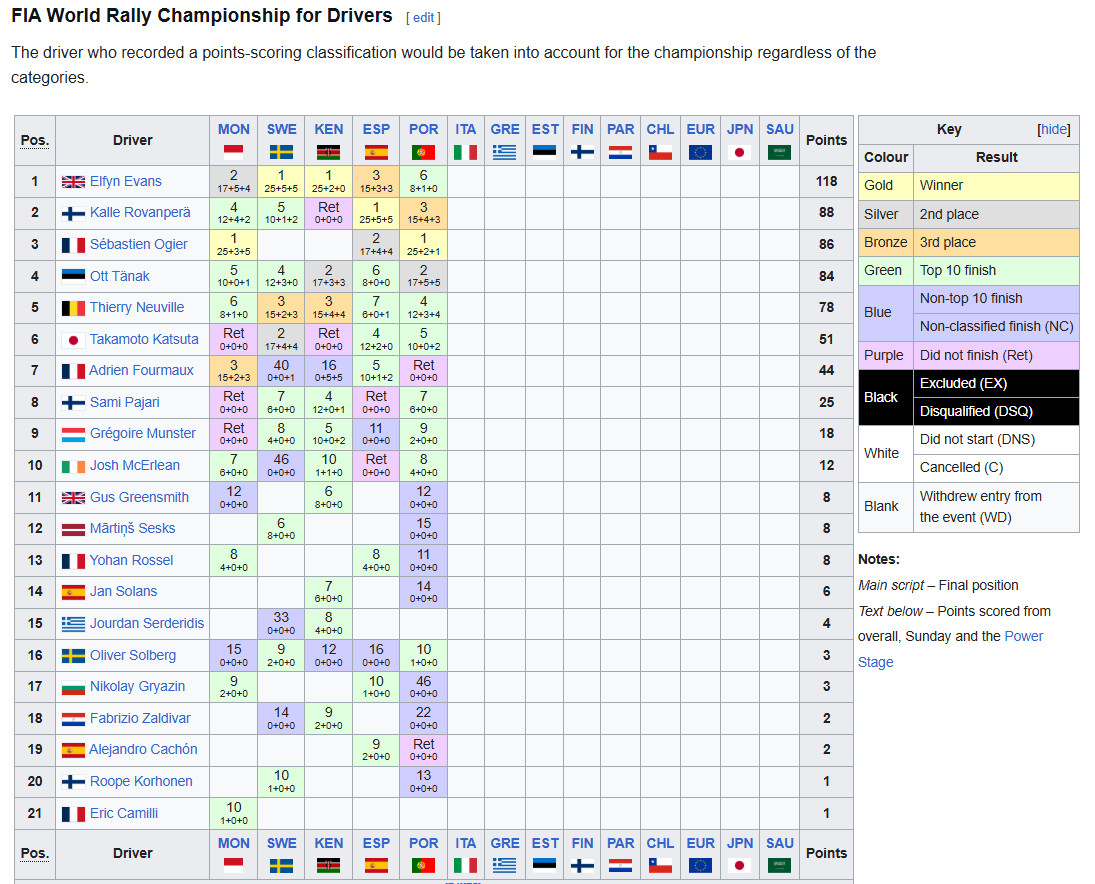Open Gus Greensmith driver page
This screenshot has width=1095, height=884.
139,497
